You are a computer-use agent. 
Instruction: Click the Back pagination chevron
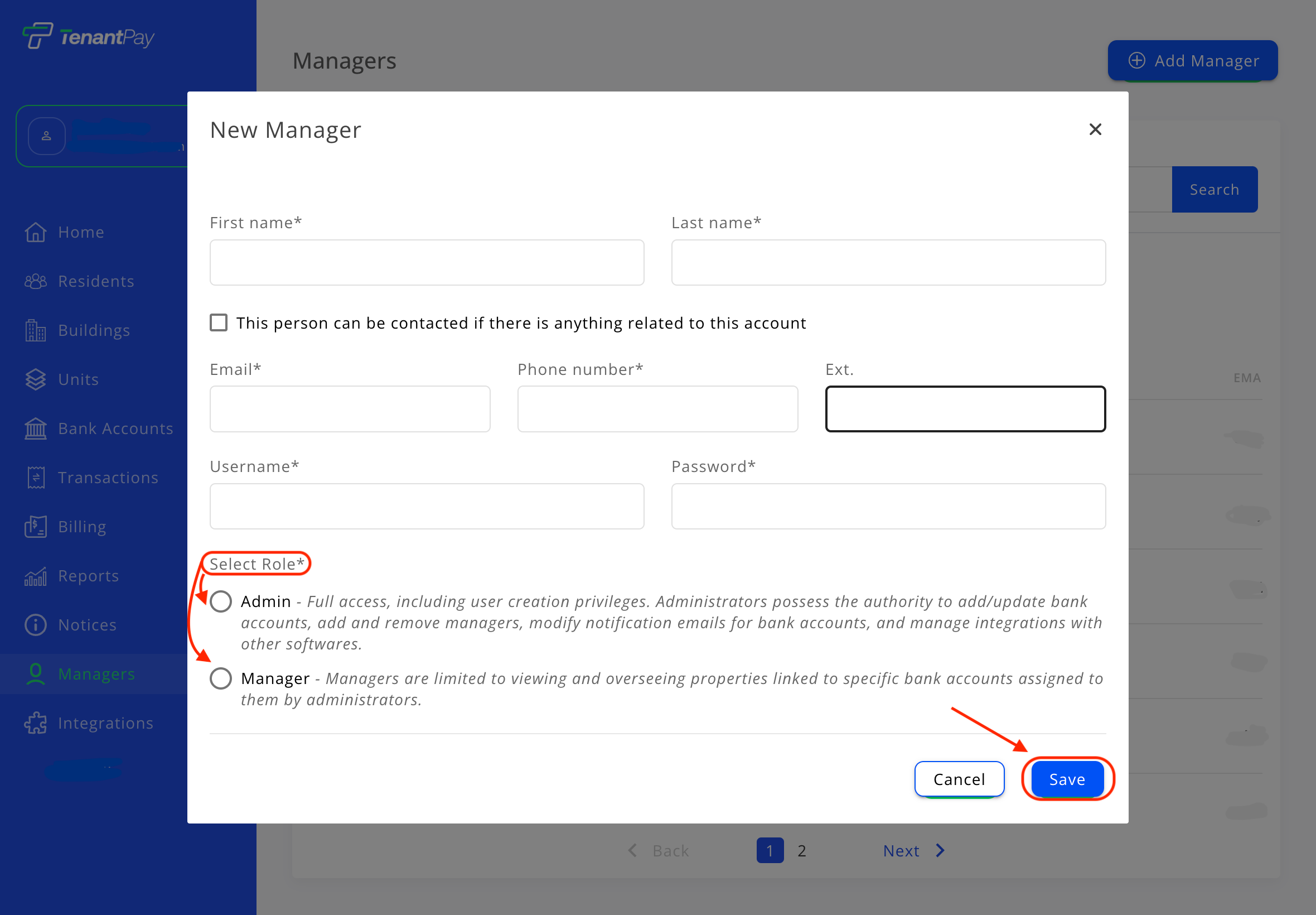click(632, 851)
